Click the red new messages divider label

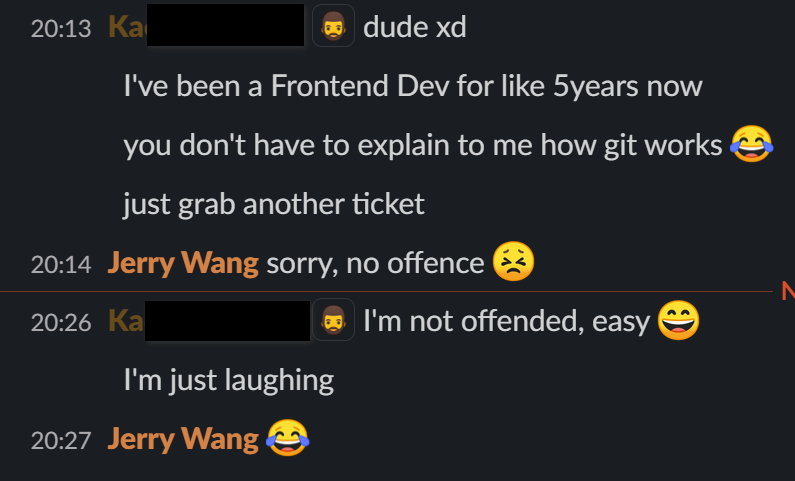788,291
